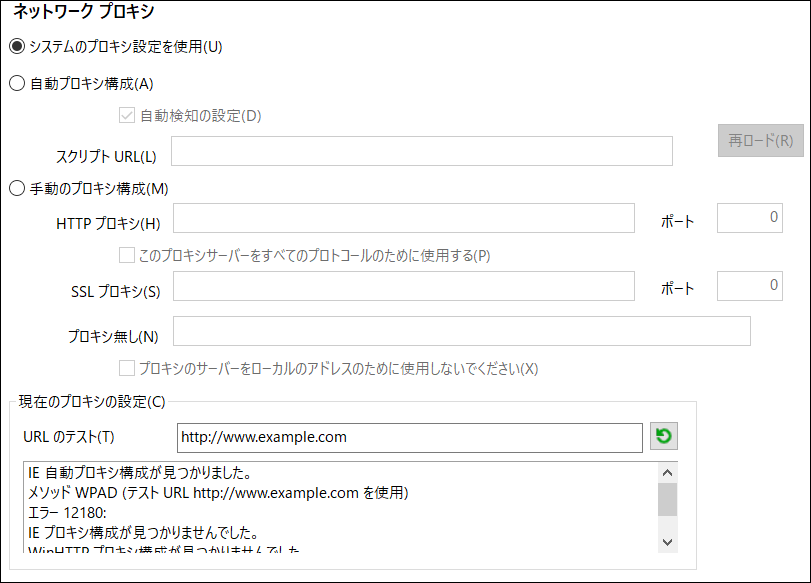This screenshot has width=811, height=583.
Task: Select 自動プロキシ構成 radio button
Action: click(x=16, y=84)
